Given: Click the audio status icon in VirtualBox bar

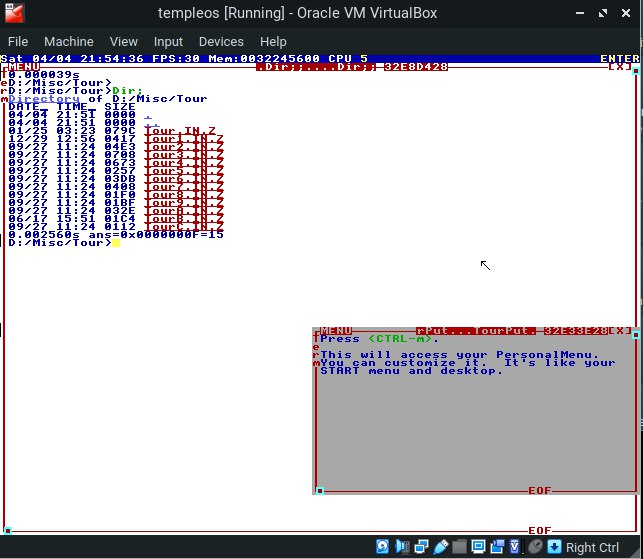Looking at the screenshot, I should pos(402,547).
